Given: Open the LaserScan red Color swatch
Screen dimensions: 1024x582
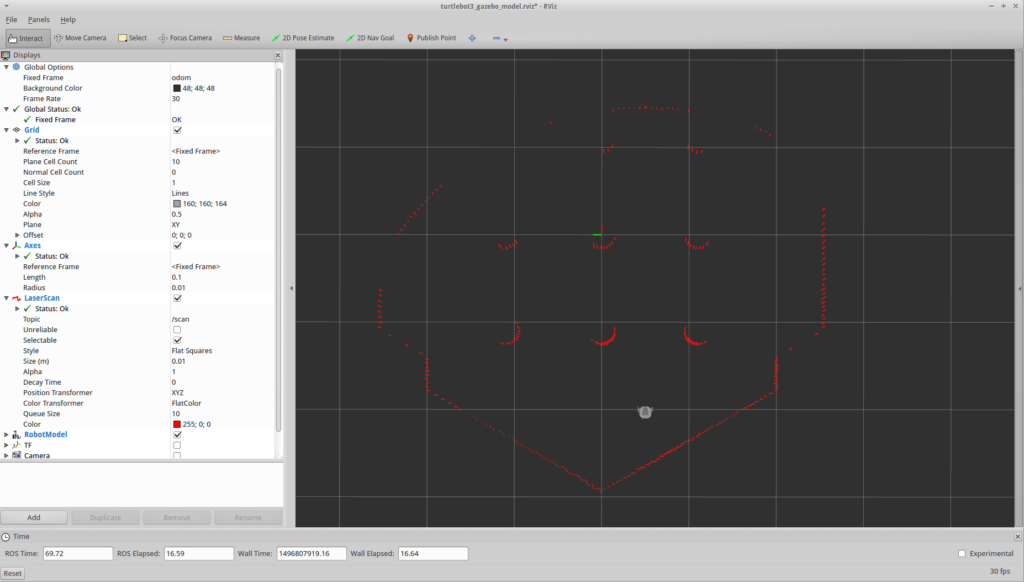Looking at the screenshot, I should 176,424.
